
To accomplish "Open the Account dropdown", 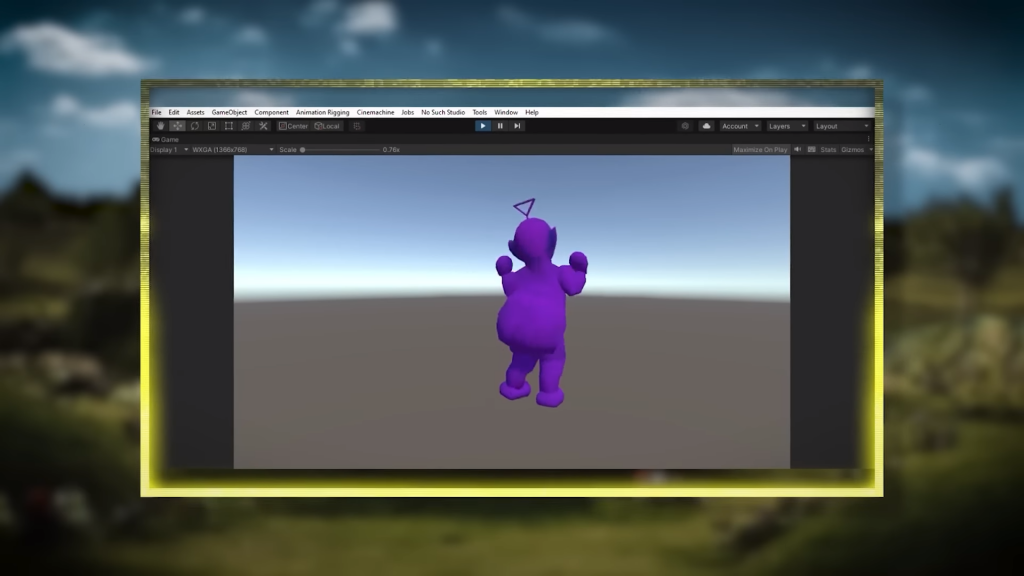I will 739,126.
